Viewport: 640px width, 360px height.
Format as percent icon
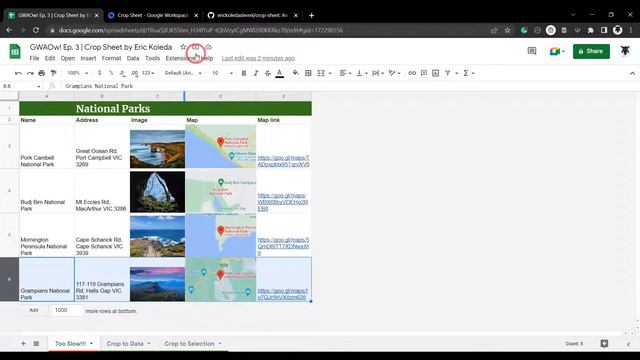pyautogui.click(x=111, y=73)
